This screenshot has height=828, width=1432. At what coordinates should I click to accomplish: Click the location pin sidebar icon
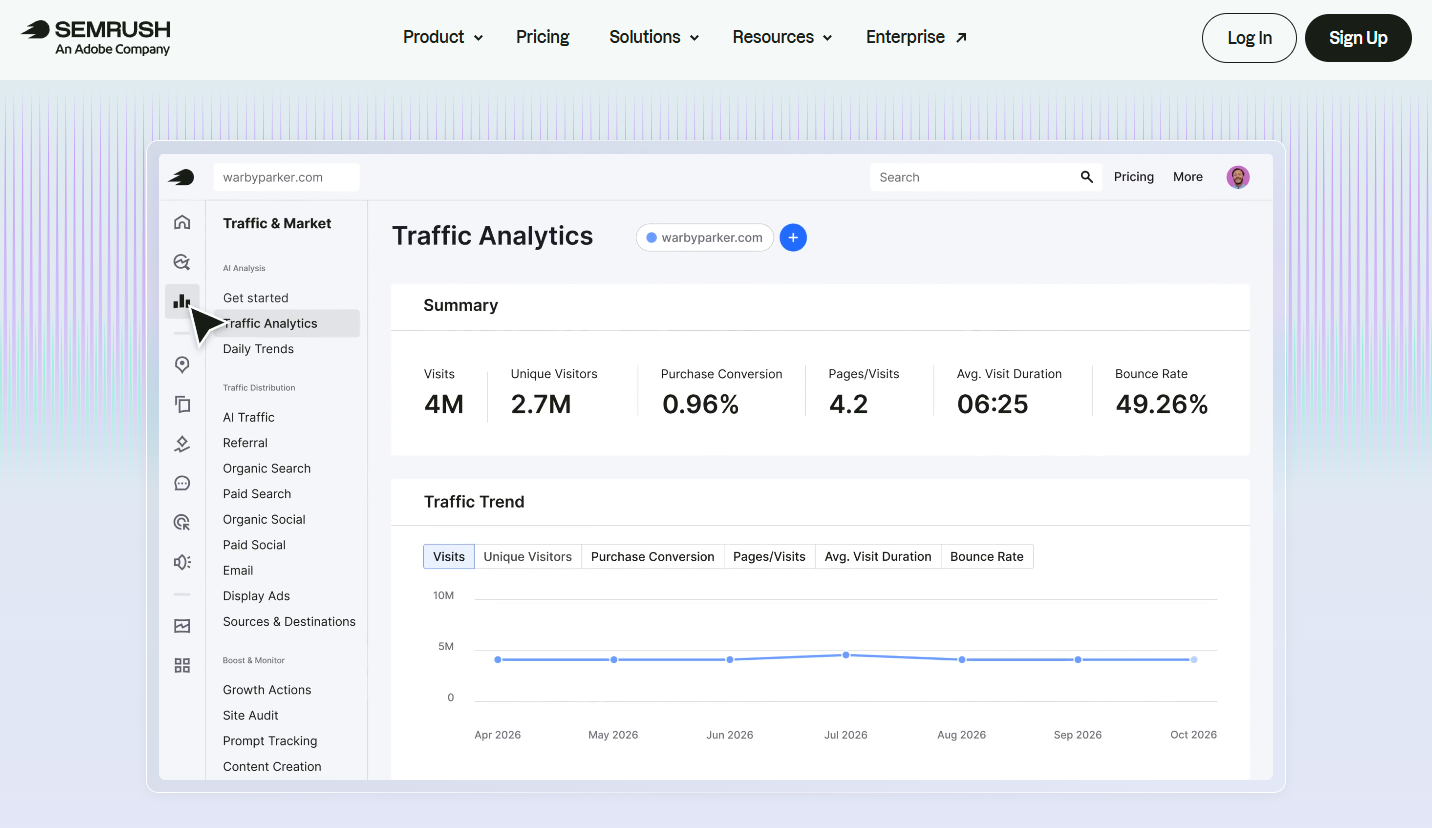point(182,365)
